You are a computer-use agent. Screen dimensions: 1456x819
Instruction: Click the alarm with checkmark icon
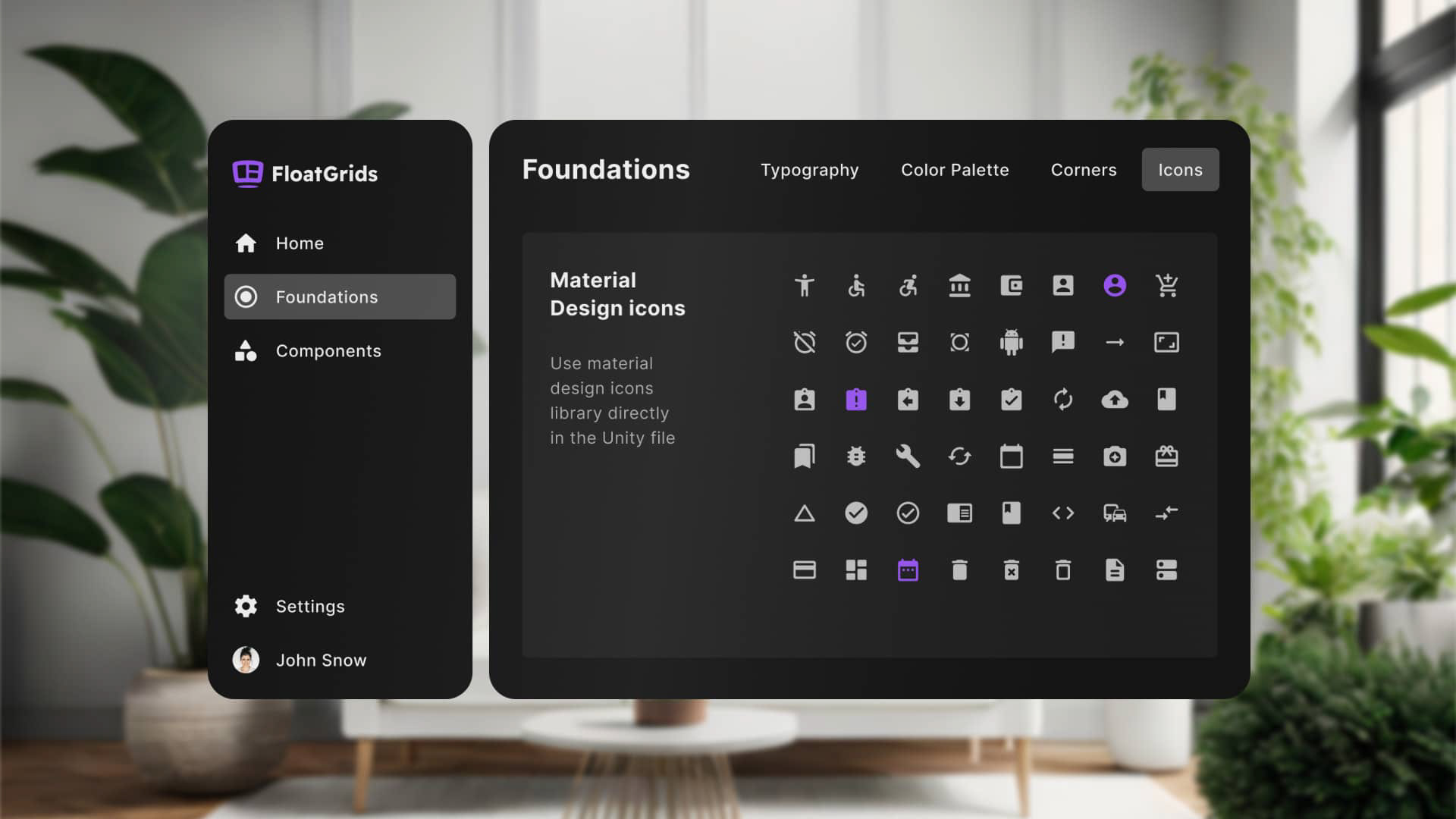856,342
